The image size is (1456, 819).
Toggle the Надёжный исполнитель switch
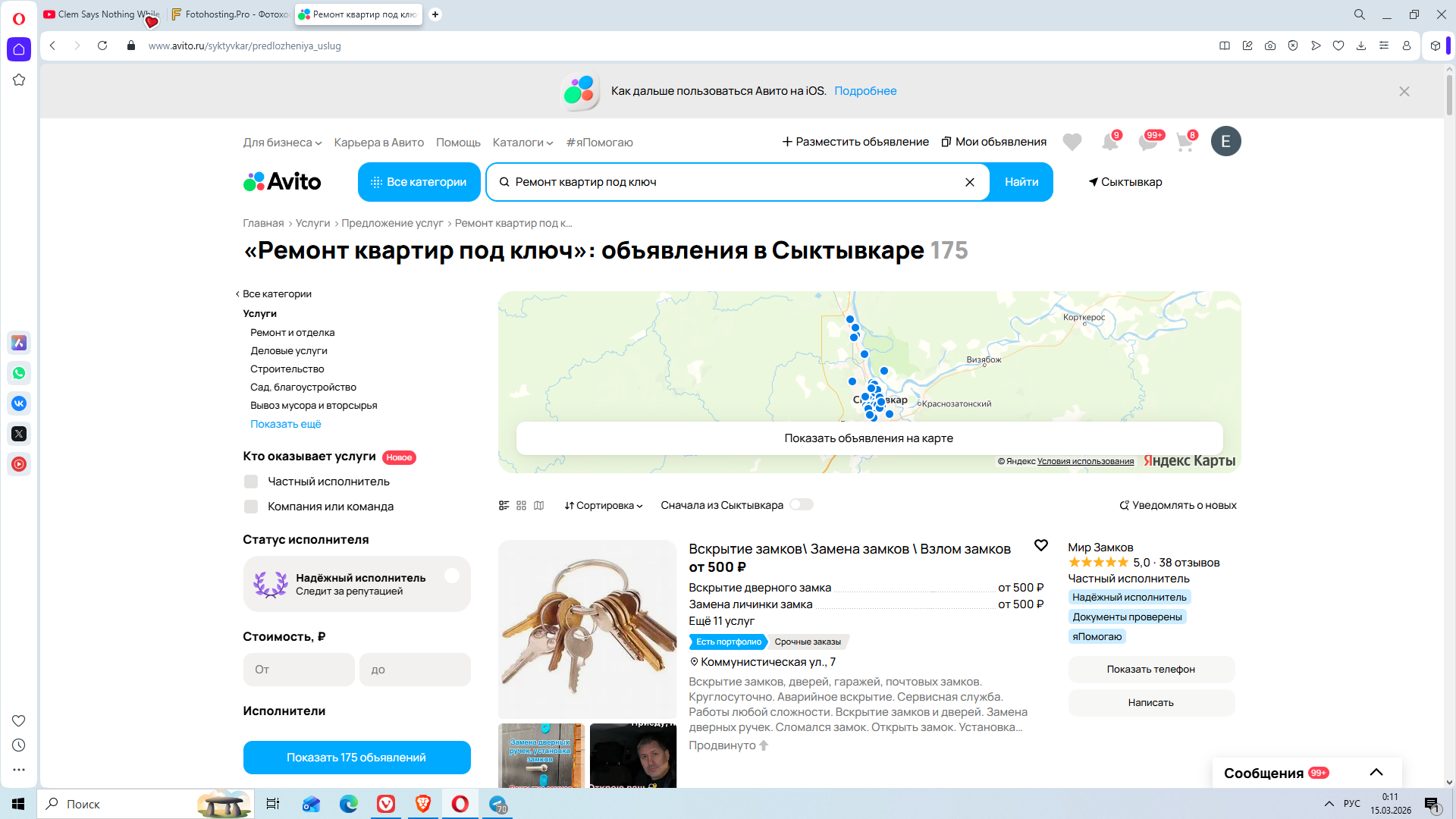point(453,577)
